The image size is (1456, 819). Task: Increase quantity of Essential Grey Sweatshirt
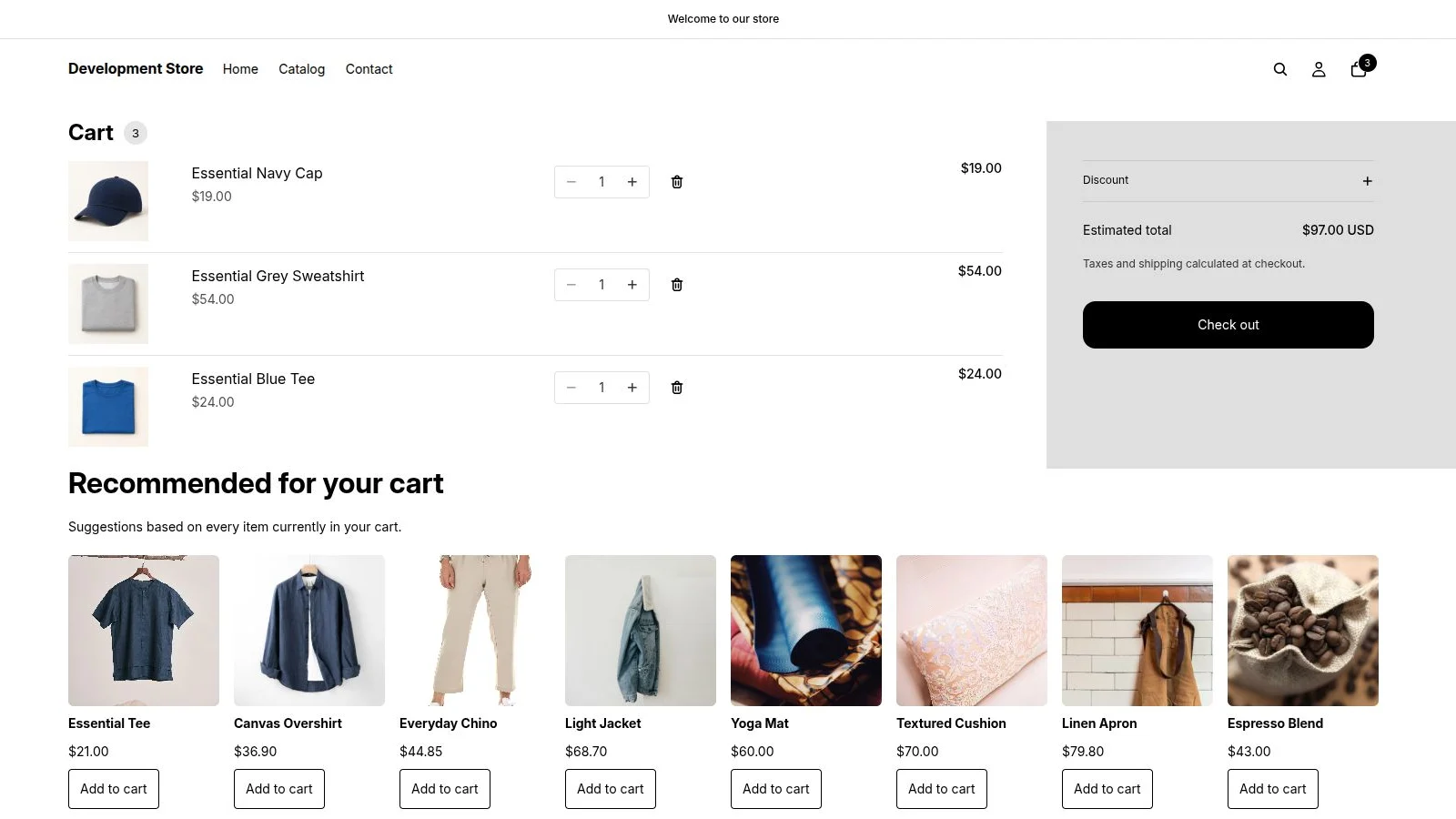632,285
